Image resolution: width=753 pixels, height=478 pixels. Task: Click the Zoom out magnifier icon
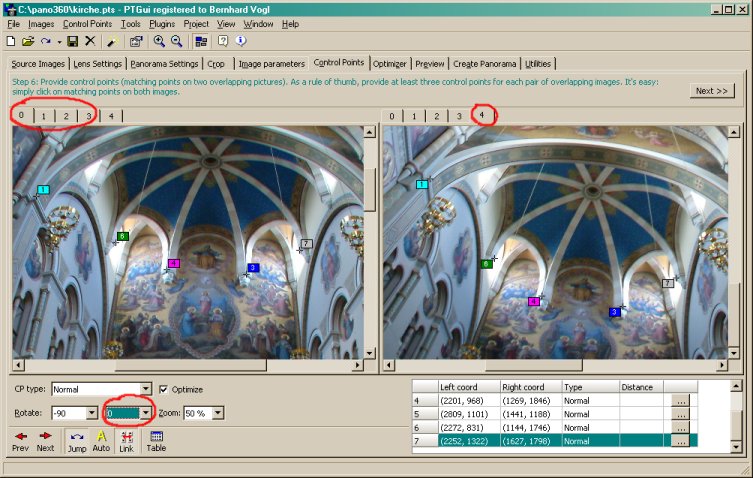coord(177,41)
